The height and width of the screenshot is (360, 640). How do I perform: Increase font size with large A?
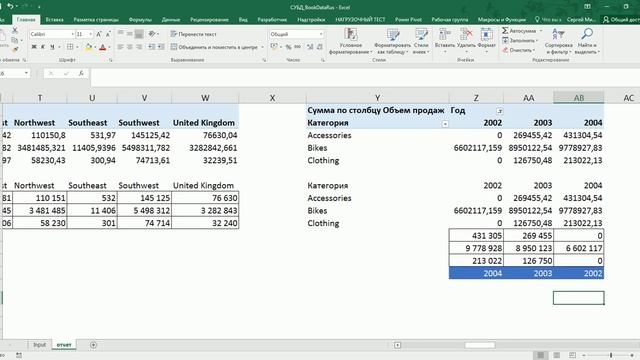(99, 34)
